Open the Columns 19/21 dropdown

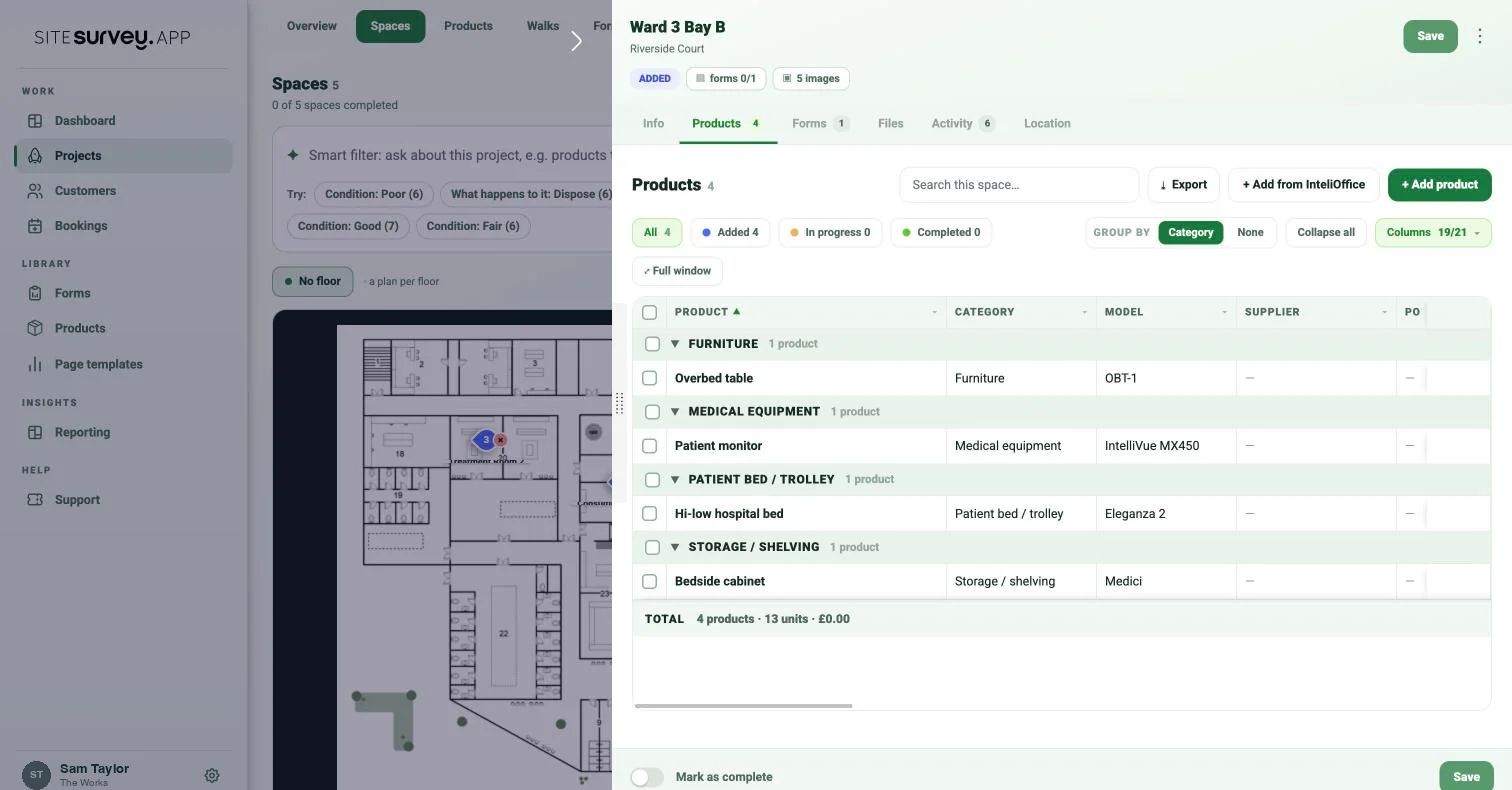tap(1433, 232)
